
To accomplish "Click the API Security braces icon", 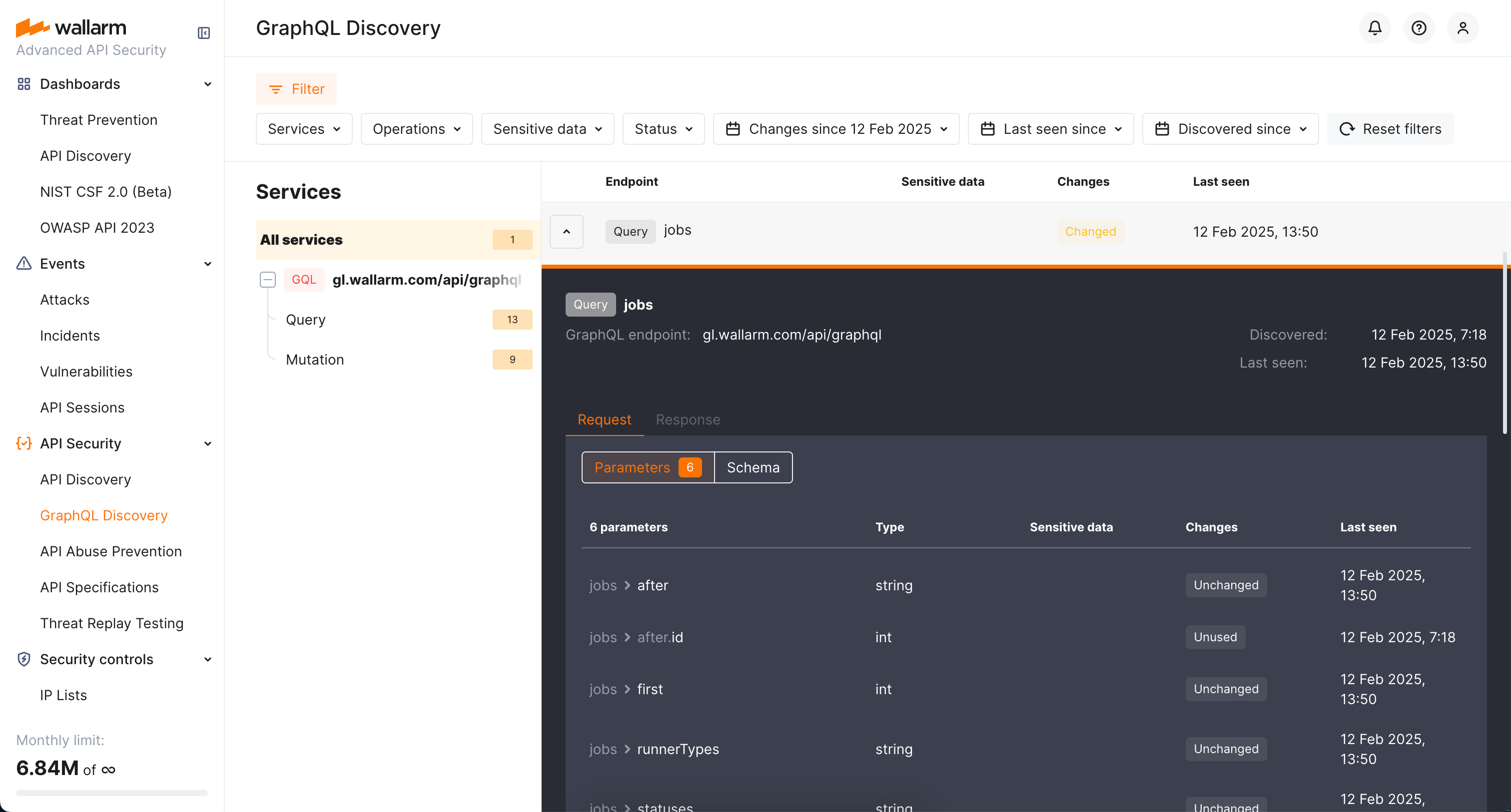I will tap(23, 443).
